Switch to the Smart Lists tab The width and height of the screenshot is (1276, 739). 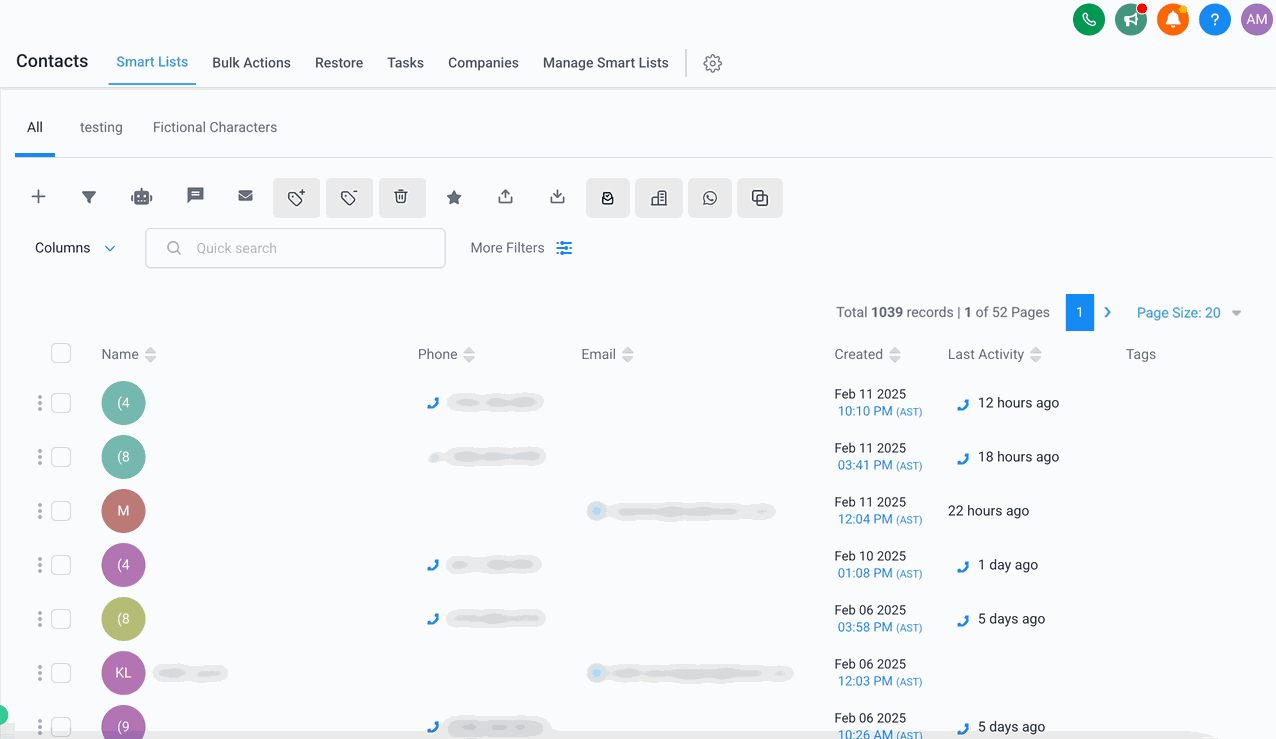[152, 62]
